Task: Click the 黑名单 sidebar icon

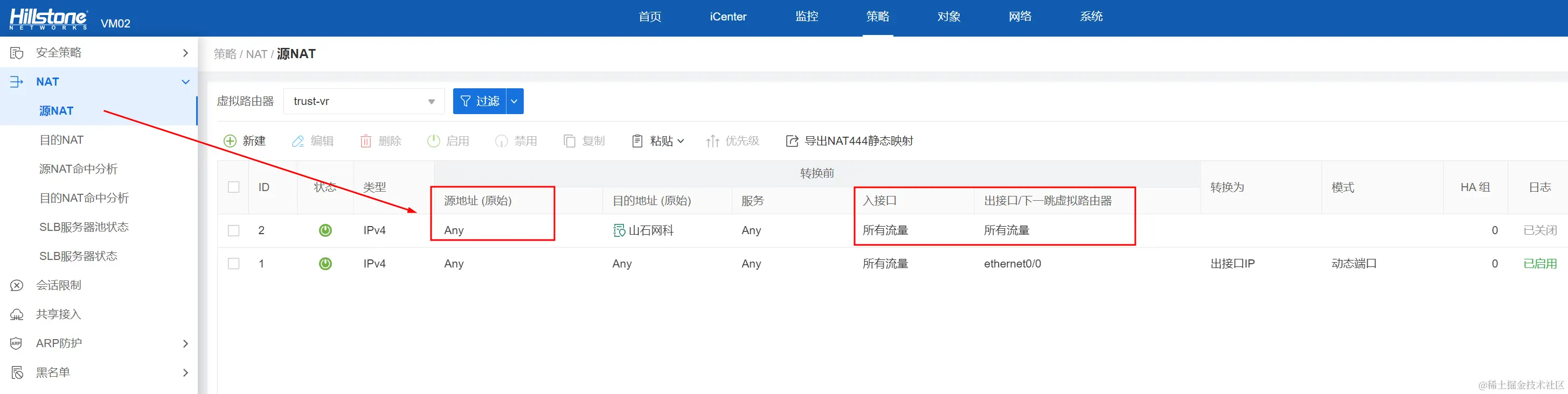Action: 17,372
